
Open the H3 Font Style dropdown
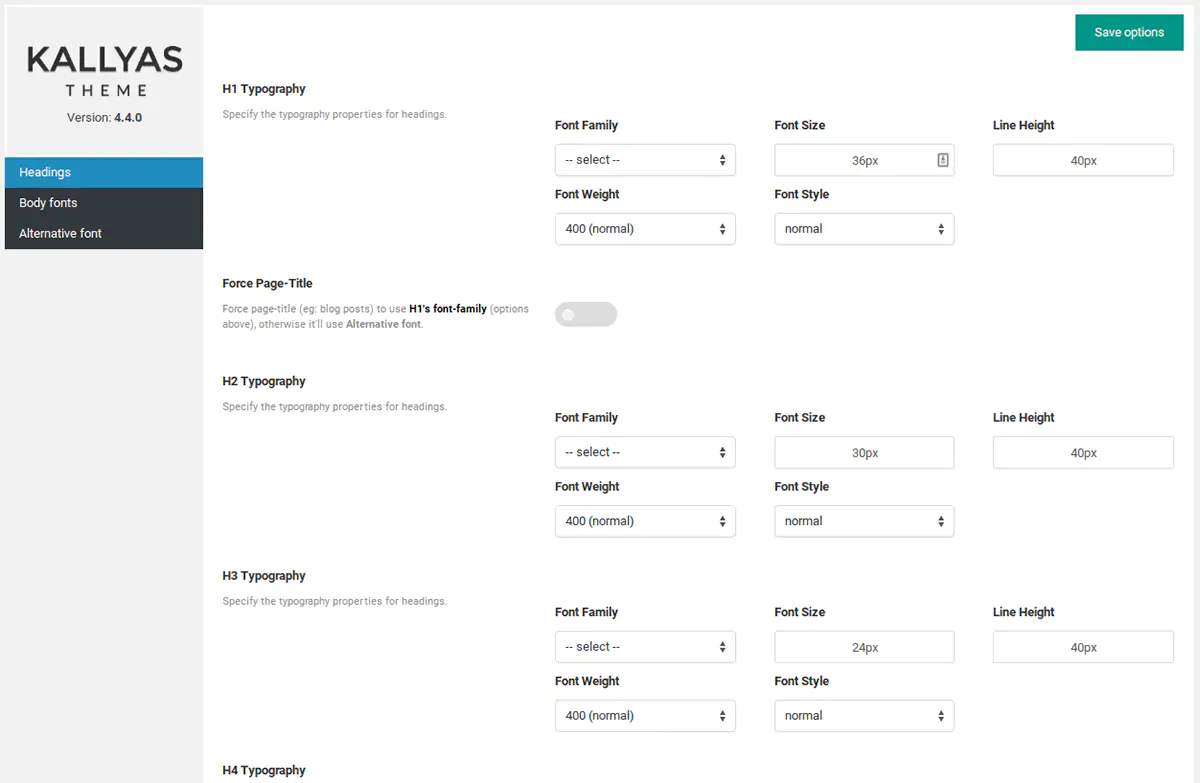864,716
